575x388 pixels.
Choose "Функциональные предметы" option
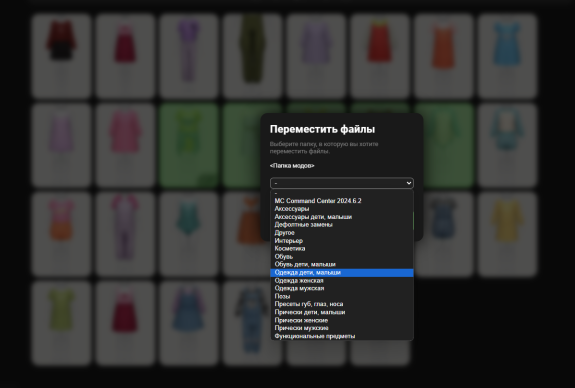[x=342, y=336]
